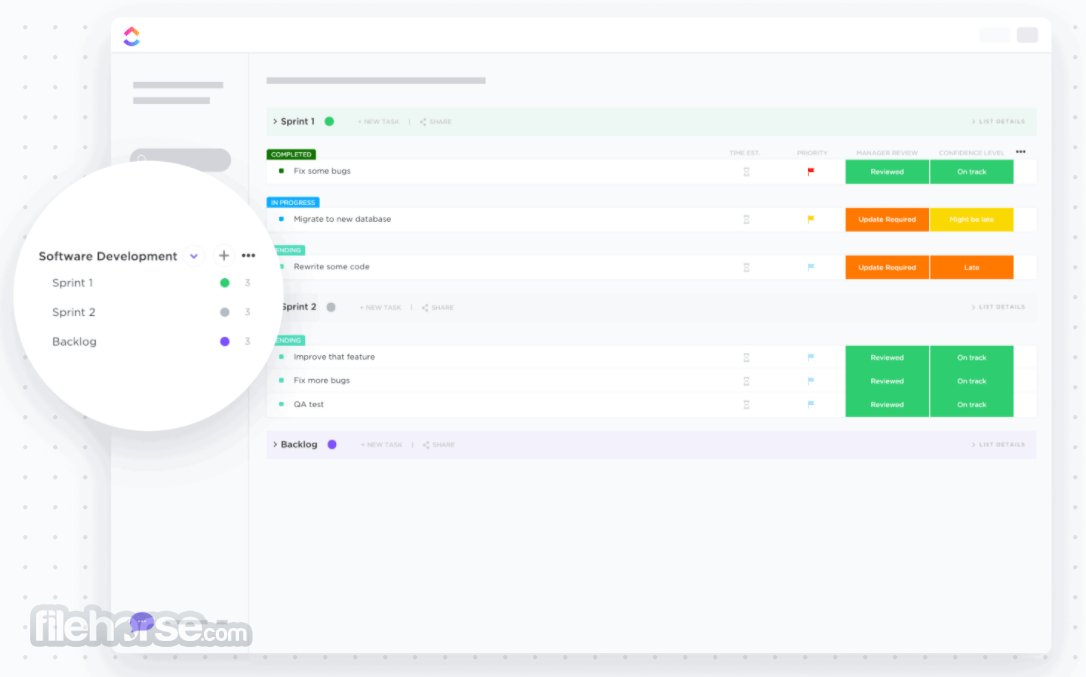
Task: Open Late confidence dropdown for Rewrite some code
Action: point(972,267)
